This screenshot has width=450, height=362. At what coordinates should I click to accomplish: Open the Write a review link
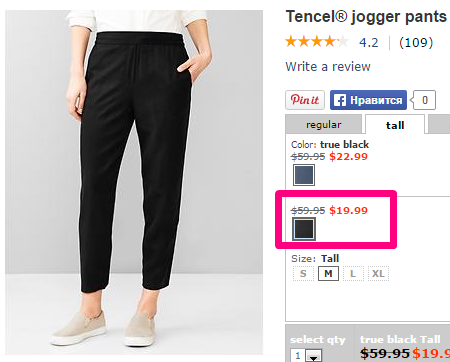328,67
